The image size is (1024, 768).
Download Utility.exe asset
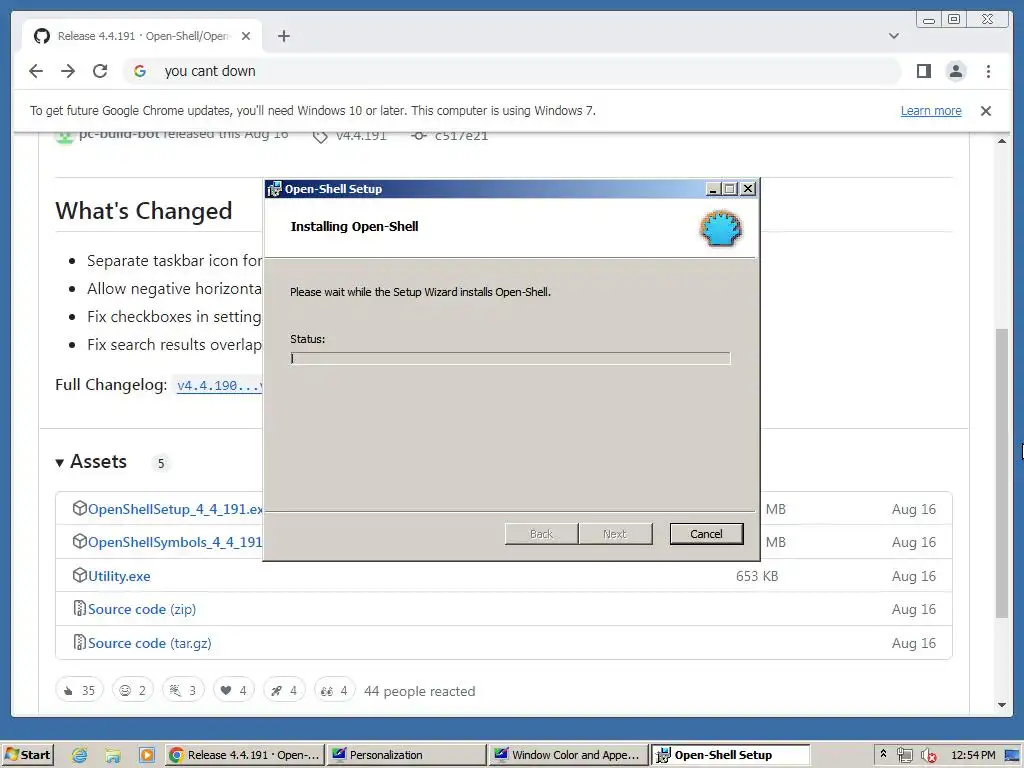pyautogui.click(x=119, y=576)
